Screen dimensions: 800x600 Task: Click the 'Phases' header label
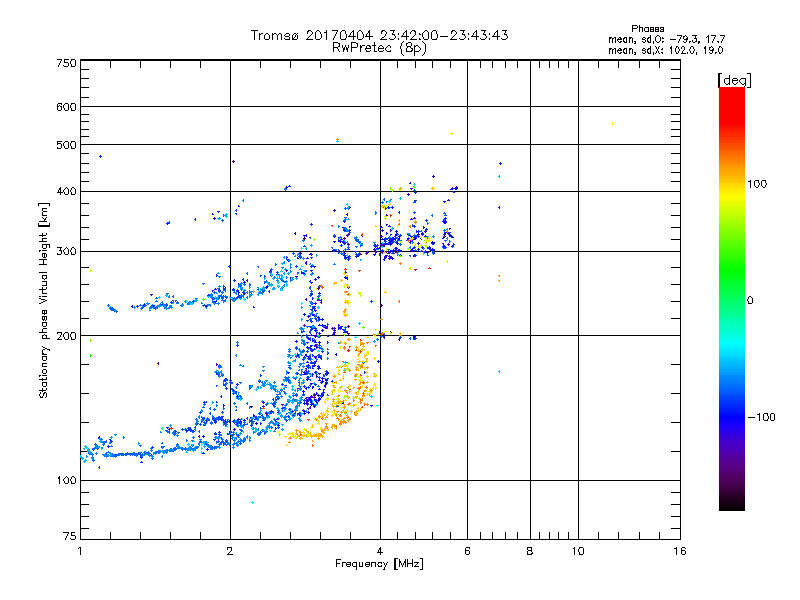[647, 29]
